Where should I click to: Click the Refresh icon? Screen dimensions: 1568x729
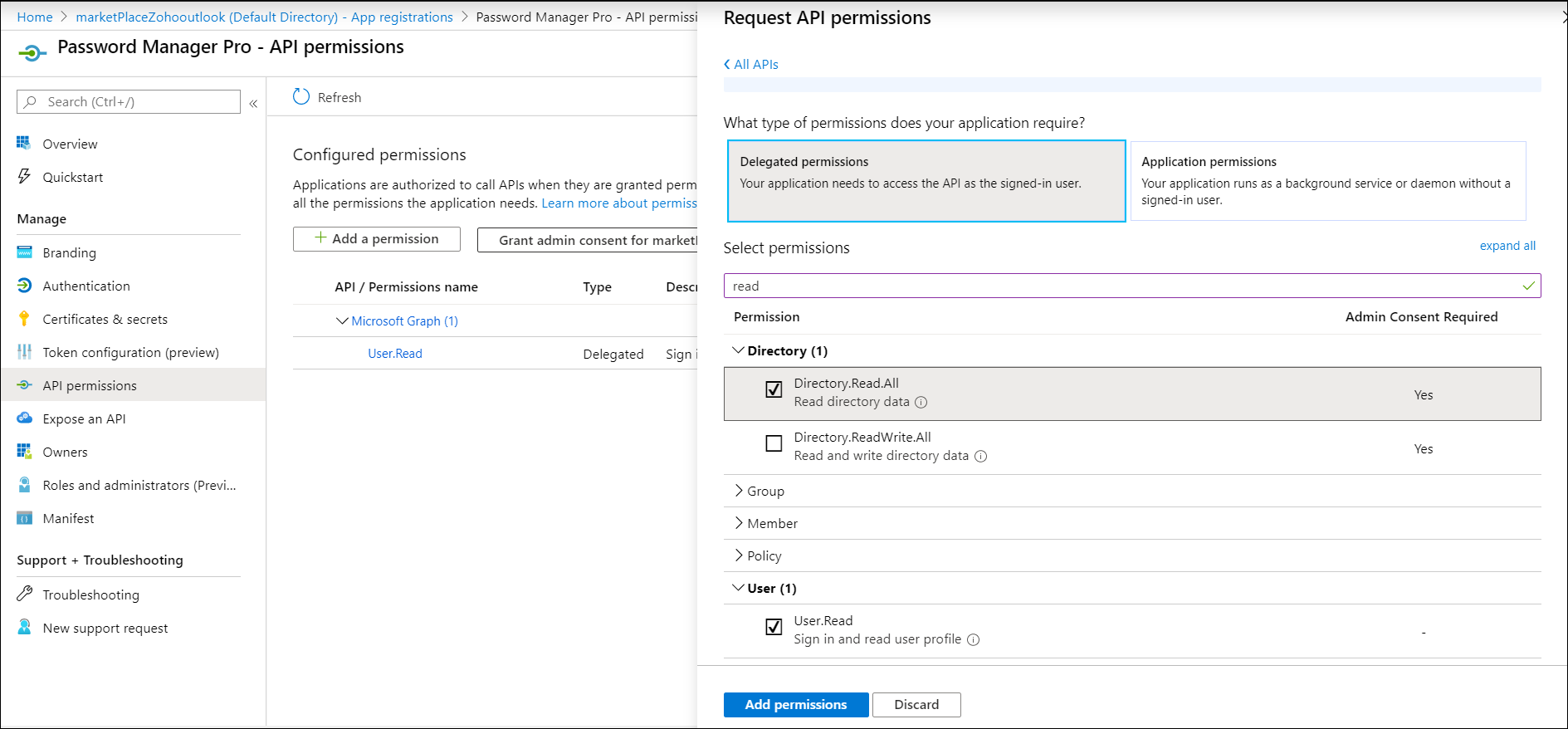(x=301, y=97)
